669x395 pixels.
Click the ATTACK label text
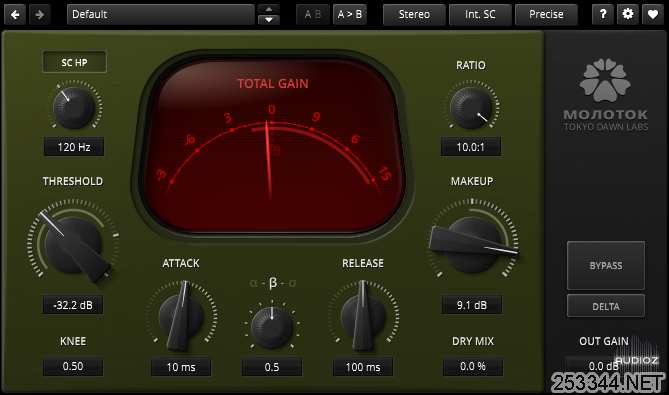click(181, 263)
